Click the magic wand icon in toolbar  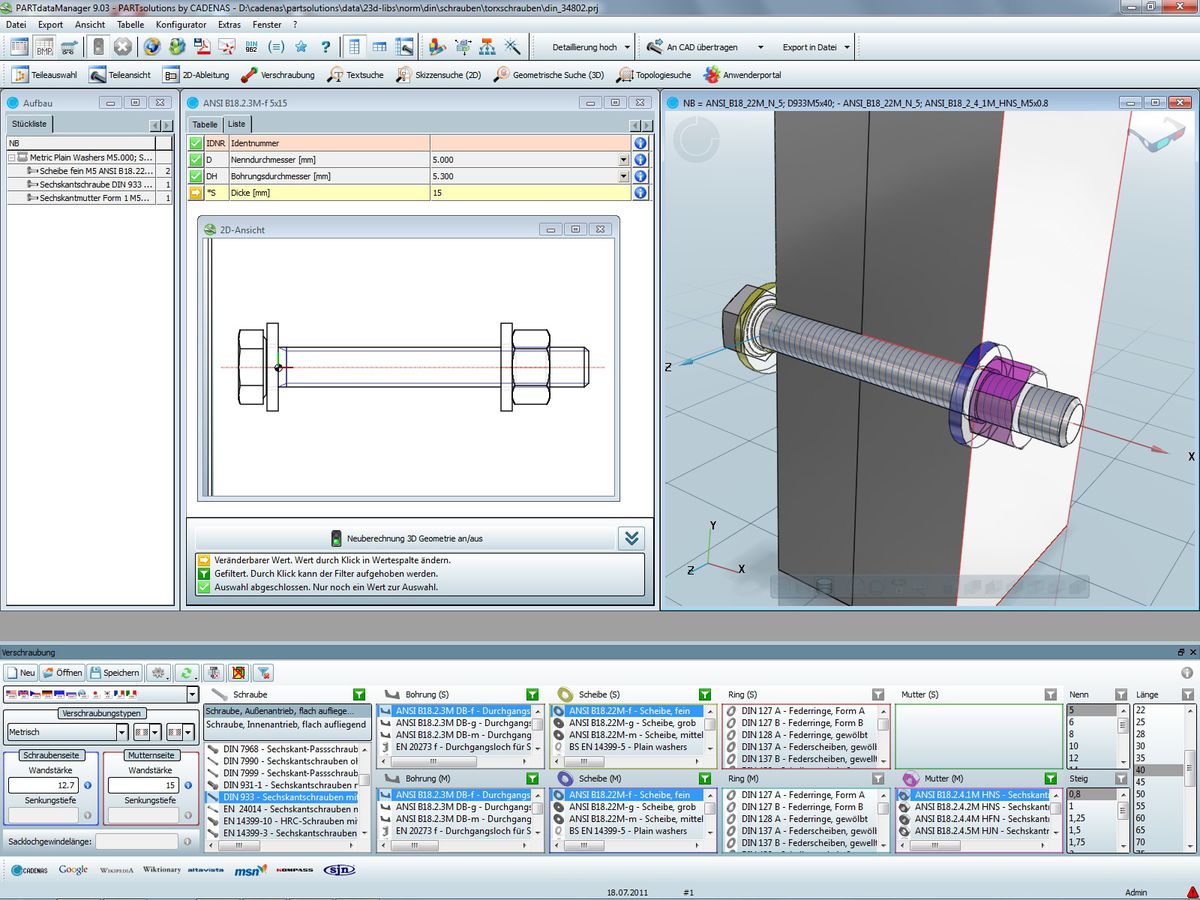(512, 47)
